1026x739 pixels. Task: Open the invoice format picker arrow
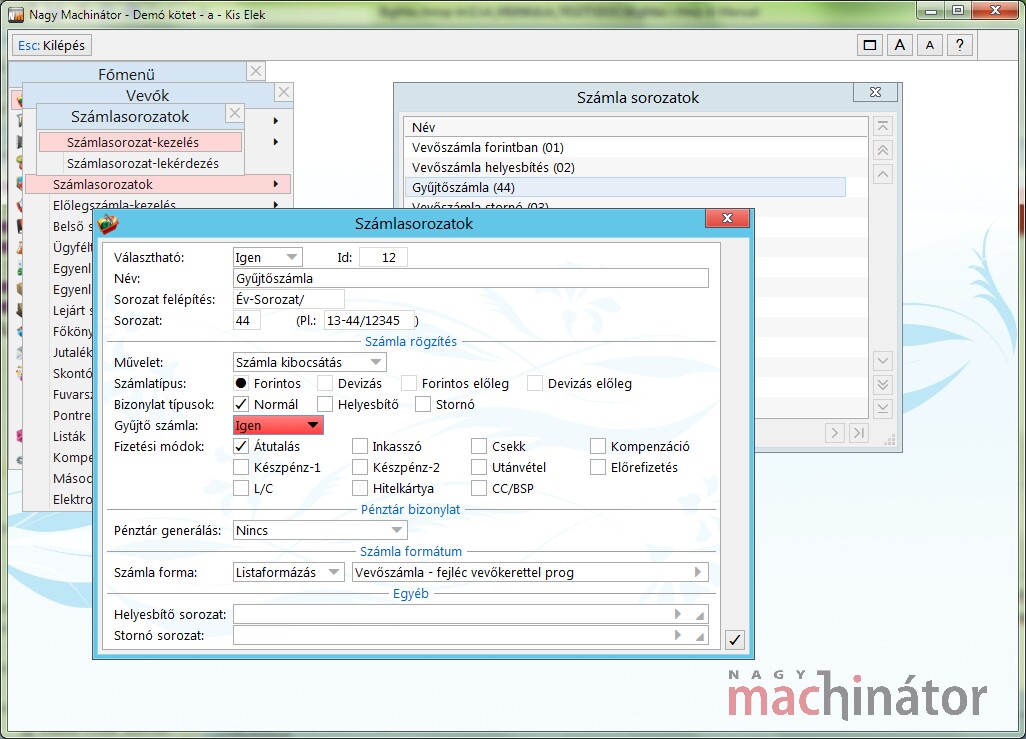pyautogui.click(x=698, y=572)
